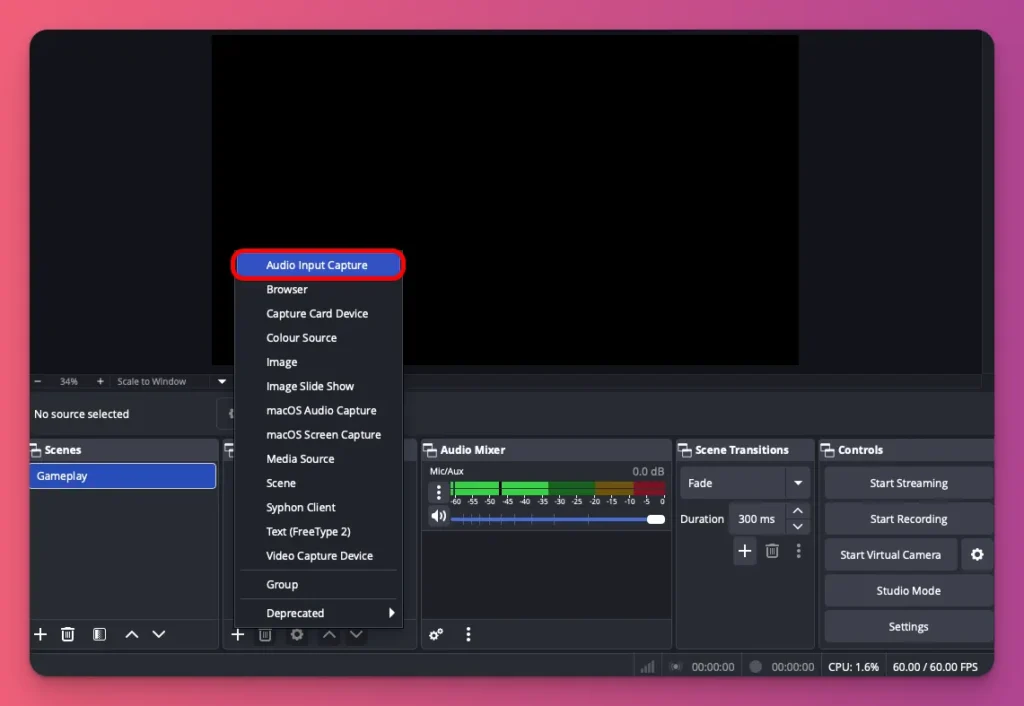Toggle Studio Mode
This screenshot has height=706, width=1024.
pyautogui.click(x=907, y=590)
